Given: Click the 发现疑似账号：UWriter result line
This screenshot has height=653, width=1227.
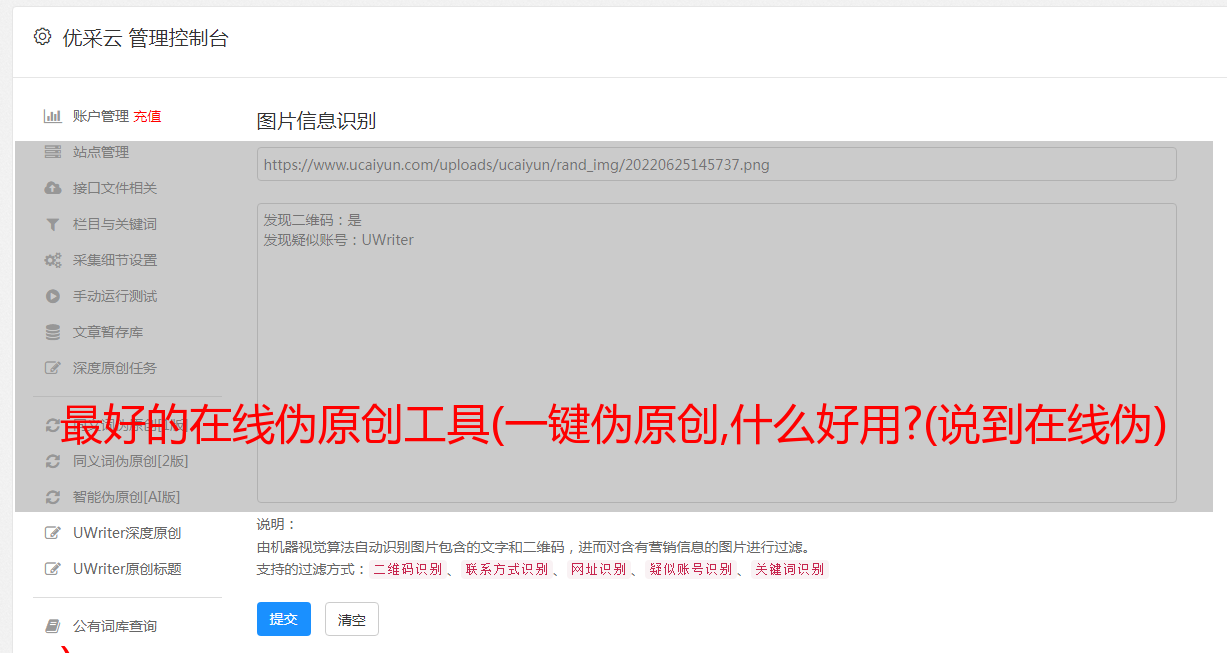Looking at the screenshot, I should tap(339, 240).
